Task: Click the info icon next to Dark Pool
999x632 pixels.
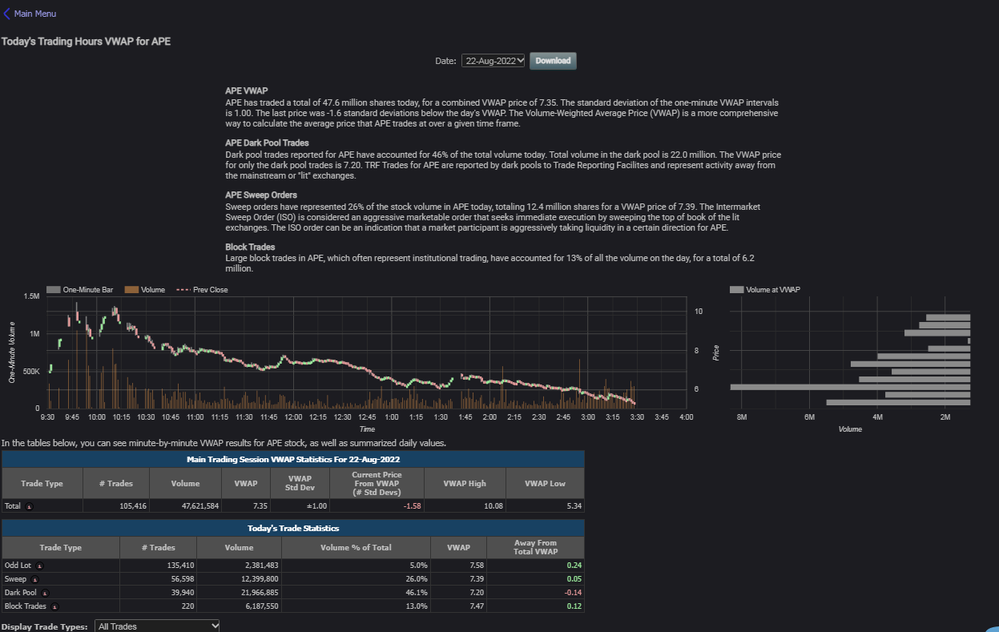Action: point(46,593)
